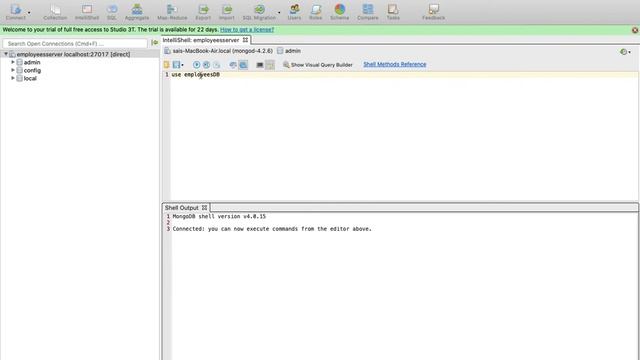Follow the 'How to get a license?' link
The width and height of the screenshot is (640, 360).
click(247, 30)
